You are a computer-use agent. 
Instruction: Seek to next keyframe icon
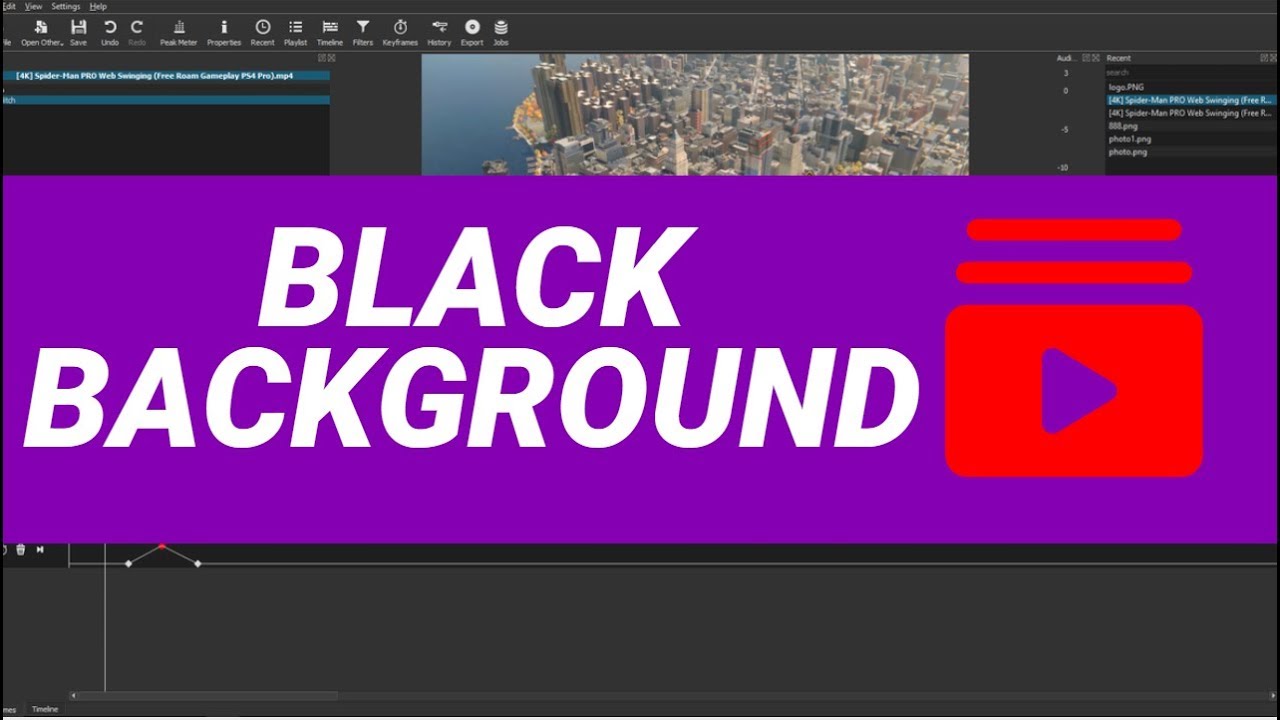coord(40,550)
